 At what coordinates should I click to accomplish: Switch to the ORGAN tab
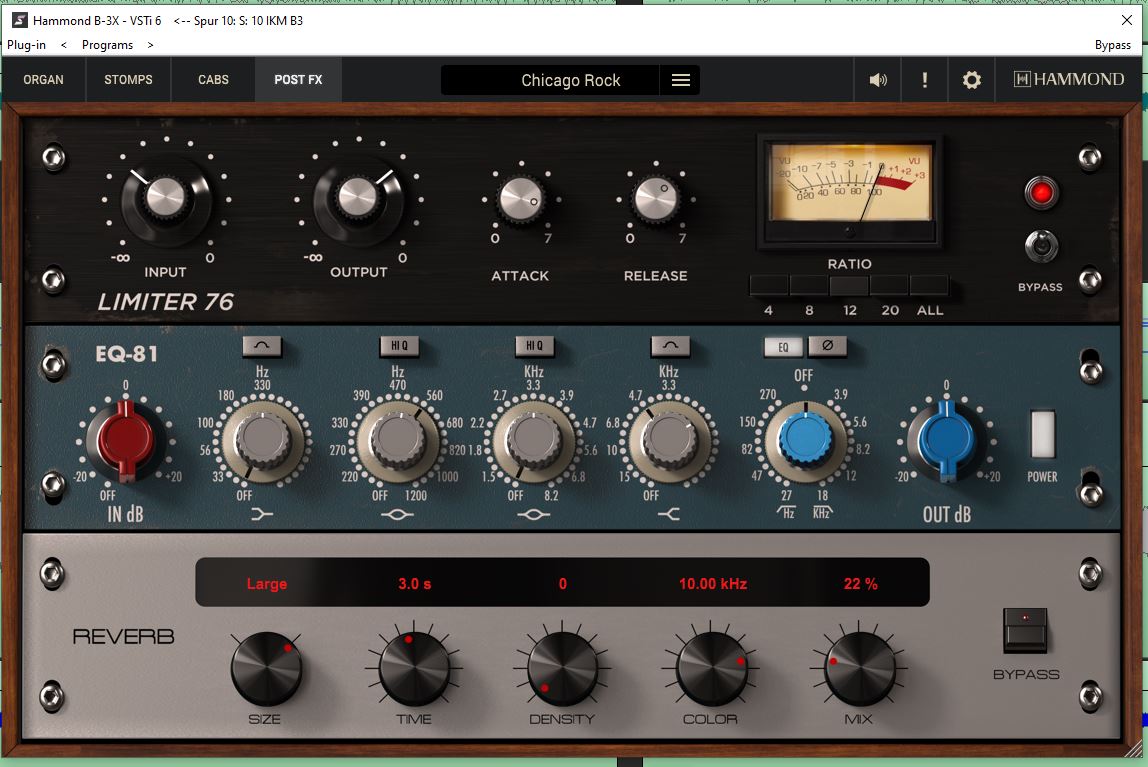(x=43, y=80)
